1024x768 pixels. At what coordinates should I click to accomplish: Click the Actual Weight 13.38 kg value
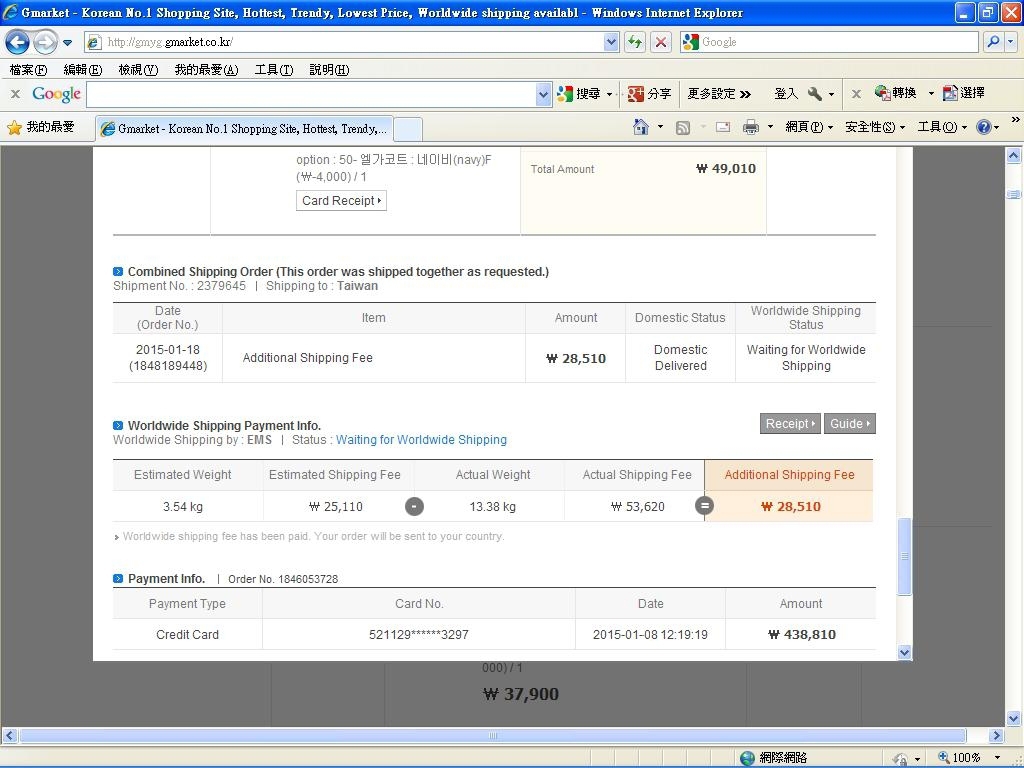pyautogui.click(x=492, y=507)
